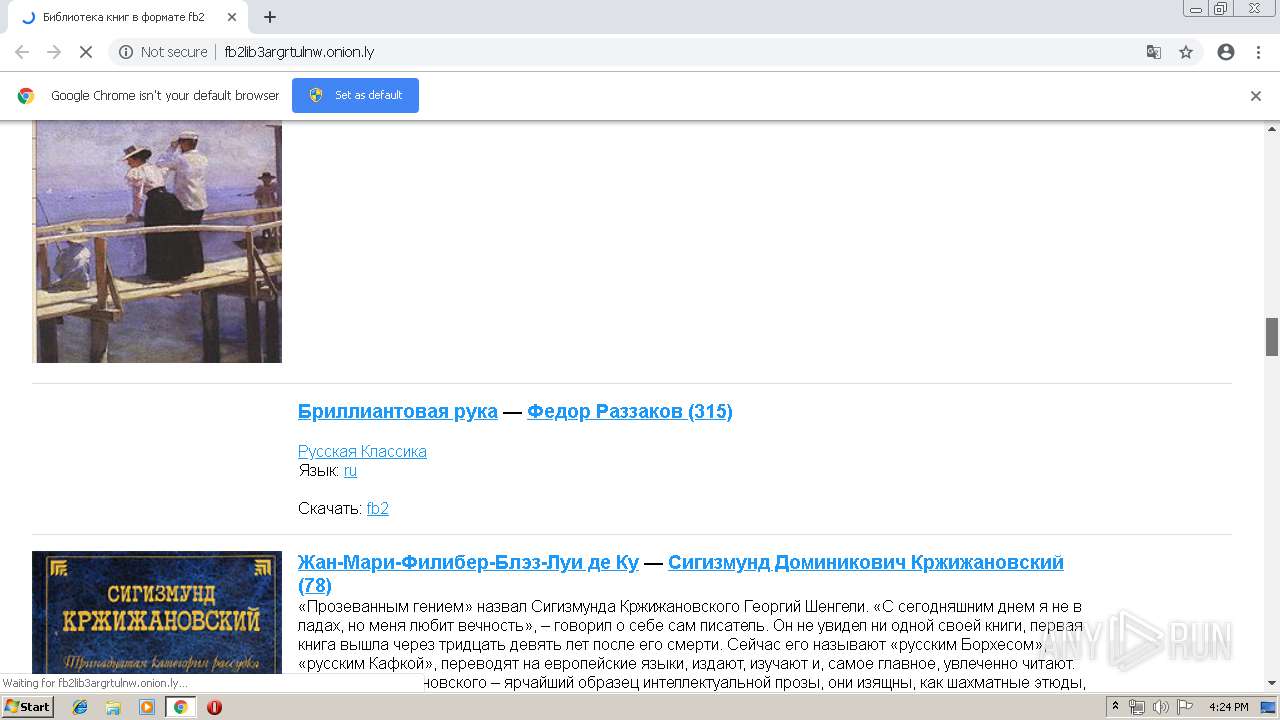Click Set as default button
This screenshot has width=1280, height=720.
click(x=355, y=95)
